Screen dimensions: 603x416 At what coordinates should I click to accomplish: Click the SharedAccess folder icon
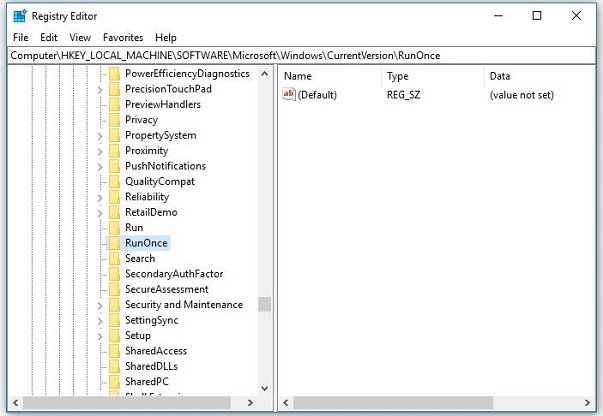(x=114, y=350)
